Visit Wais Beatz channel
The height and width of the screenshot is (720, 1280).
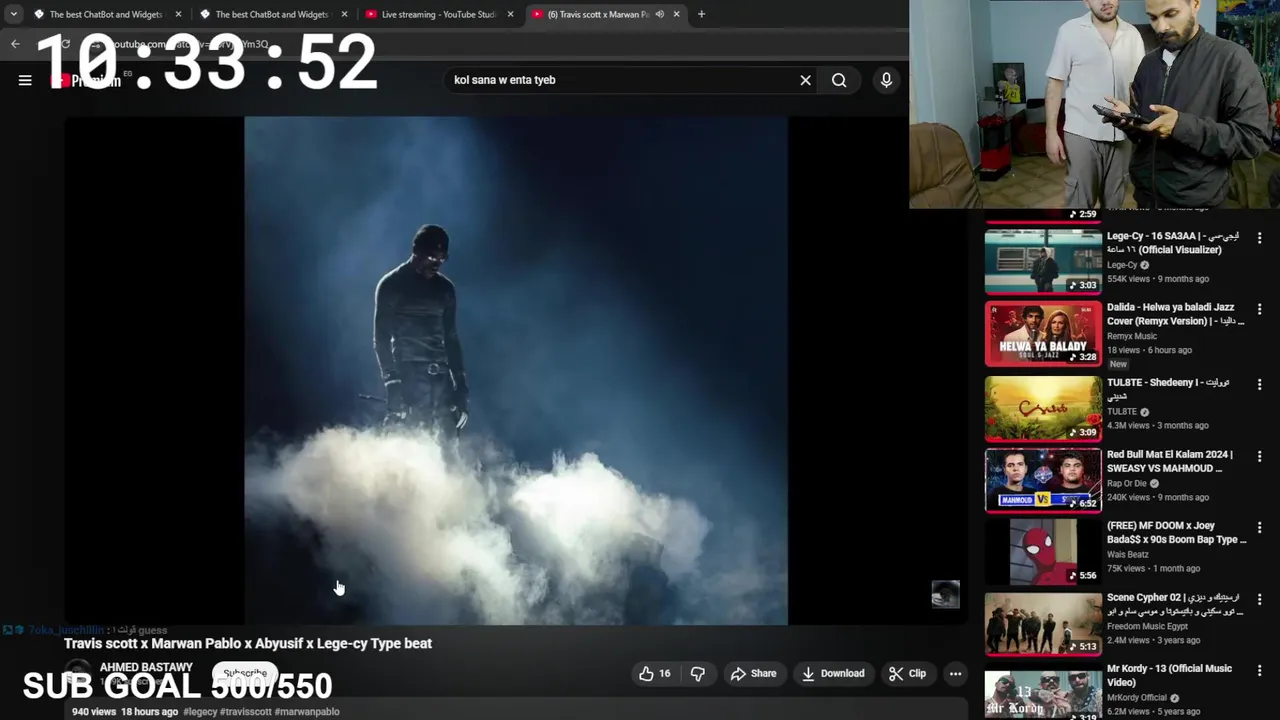point(1128,554)
